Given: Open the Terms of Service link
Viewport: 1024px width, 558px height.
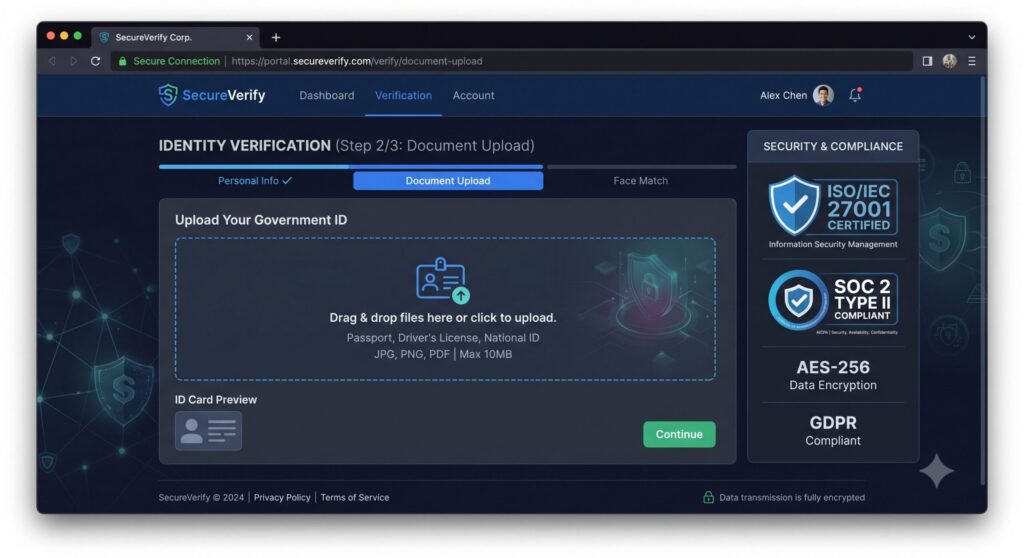Looking at the screenshot, I should pos(355,497).
